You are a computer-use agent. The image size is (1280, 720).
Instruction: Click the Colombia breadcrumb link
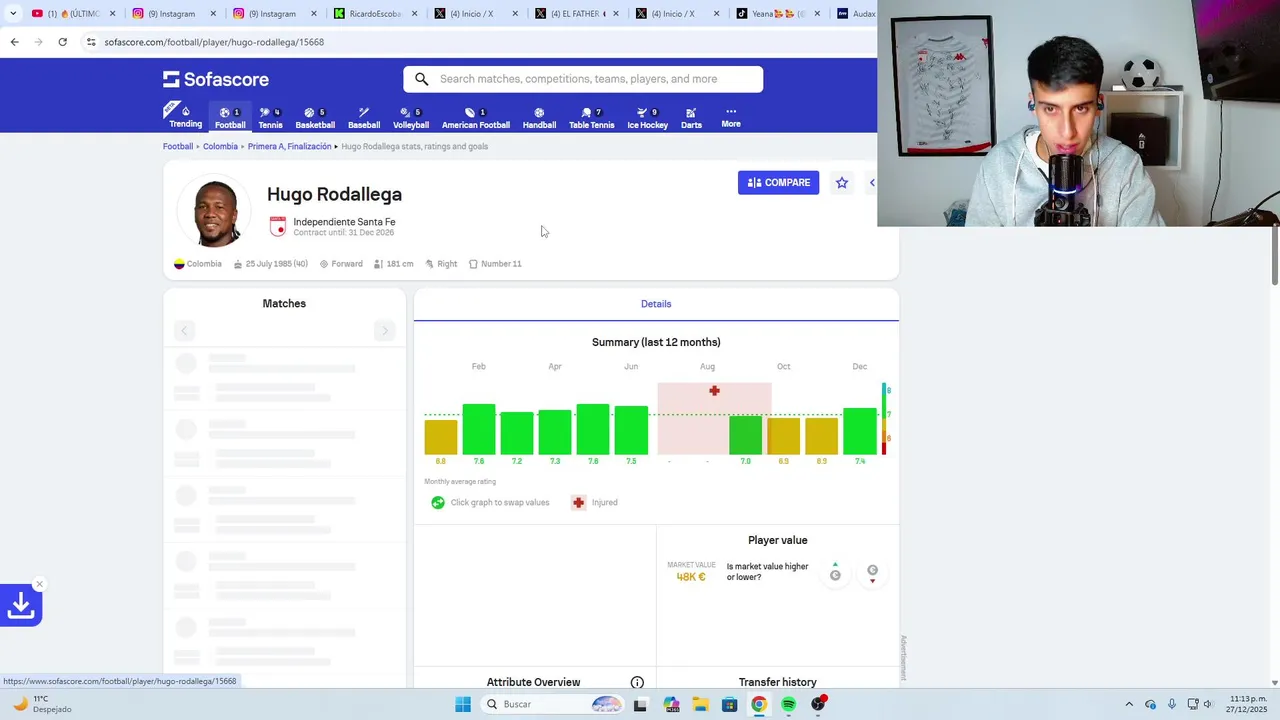coord(220,146)
